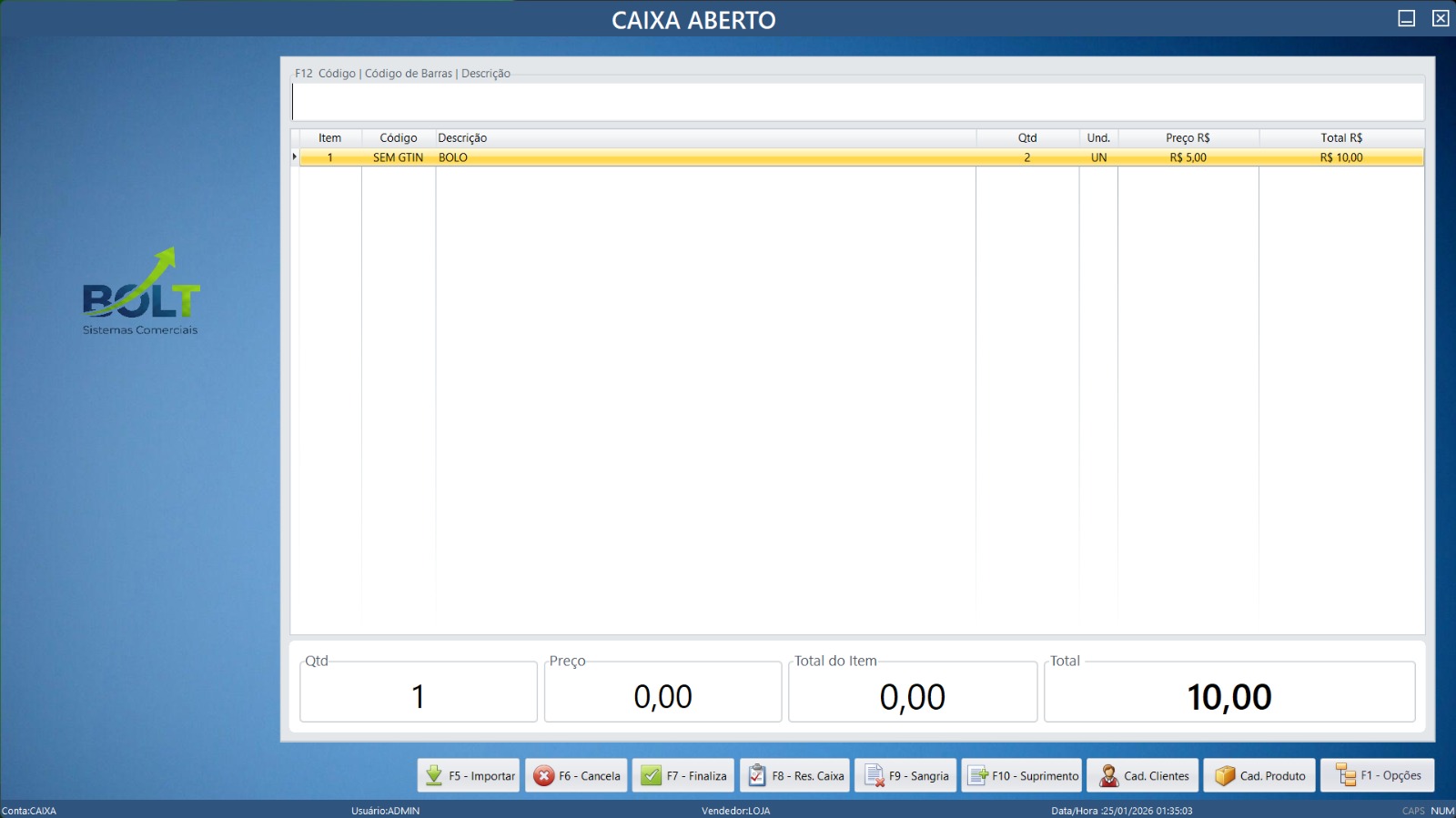Open Cad. Produto registration
This screenshot has height=818, width=1456.
(1259, 775)
